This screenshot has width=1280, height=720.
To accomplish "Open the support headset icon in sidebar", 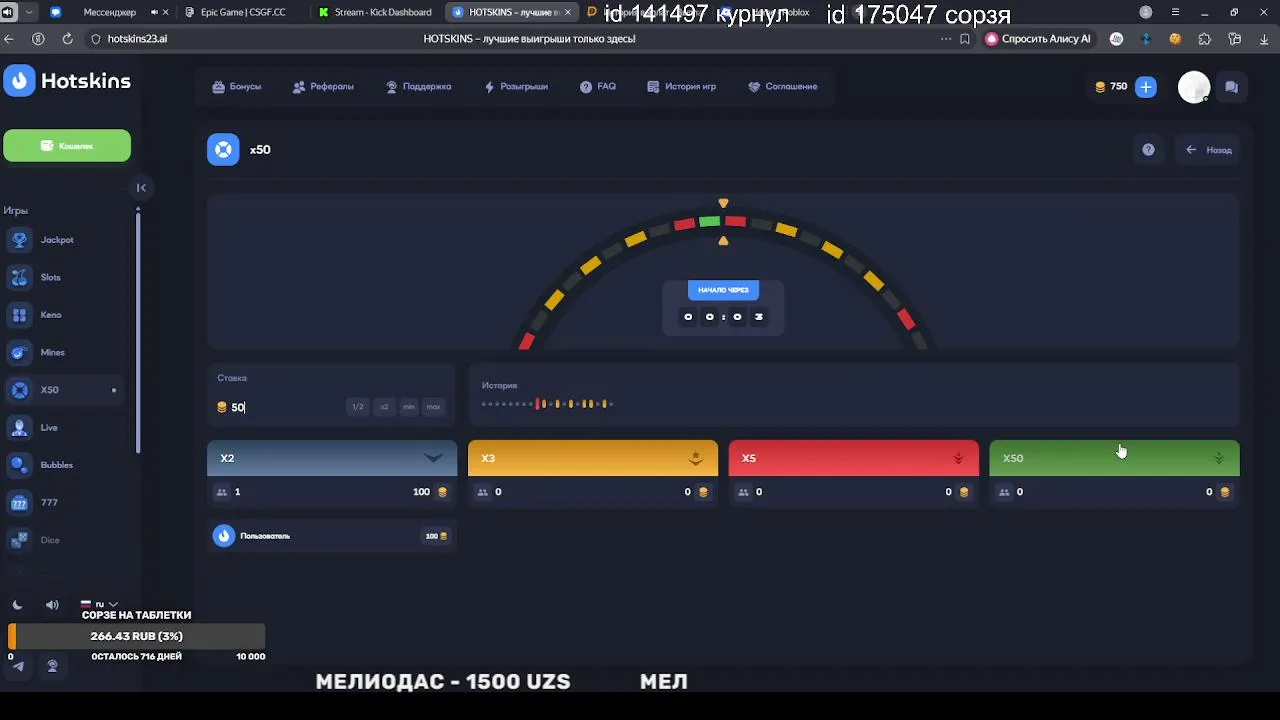I will pos(52,666).
